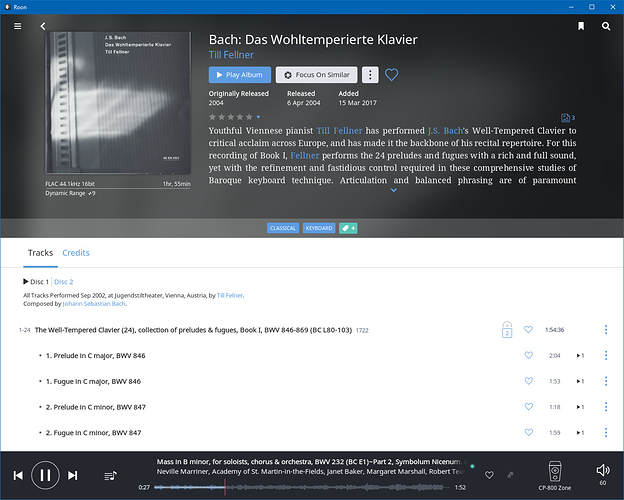Switch to the Credits tab
Viewport: 624px width, 500px height.
pyautogui.click(x=76, y=253)
